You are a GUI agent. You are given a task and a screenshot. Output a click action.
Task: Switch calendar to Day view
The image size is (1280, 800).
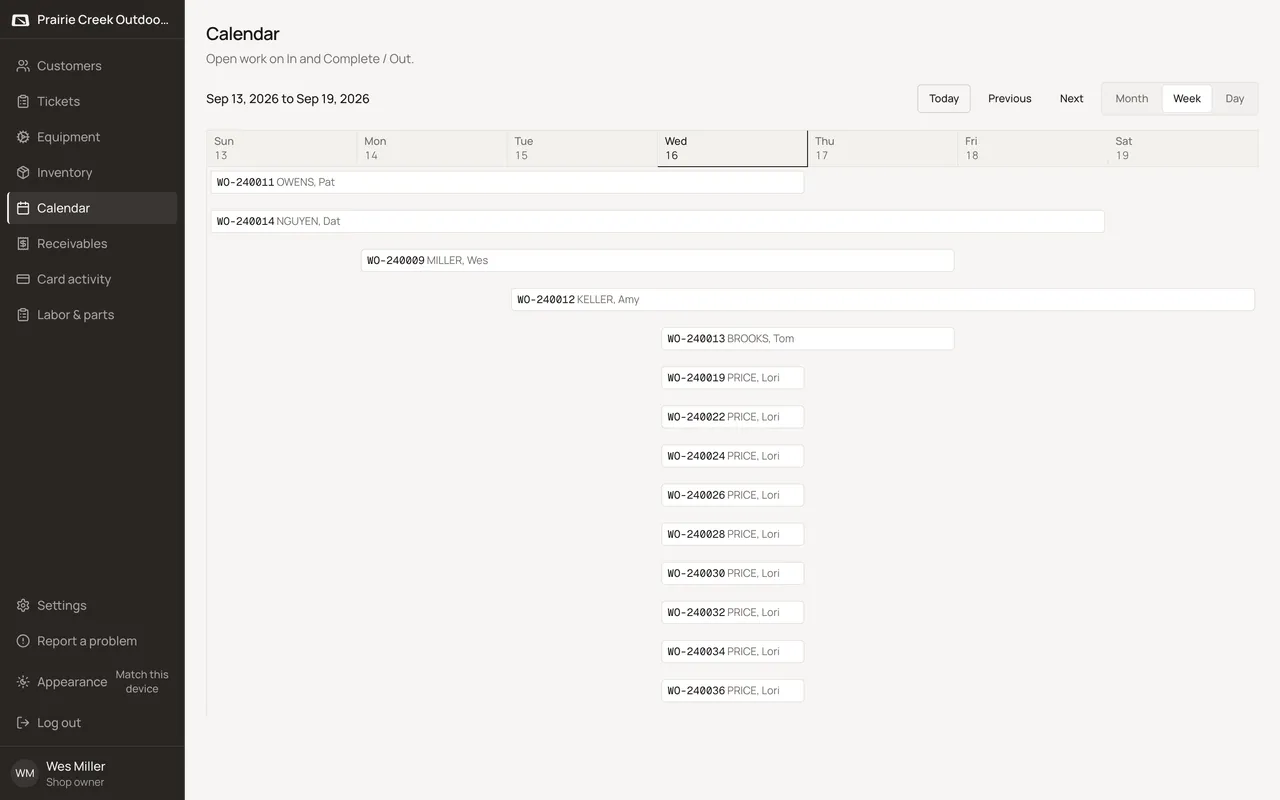[x=1235, y=98]
